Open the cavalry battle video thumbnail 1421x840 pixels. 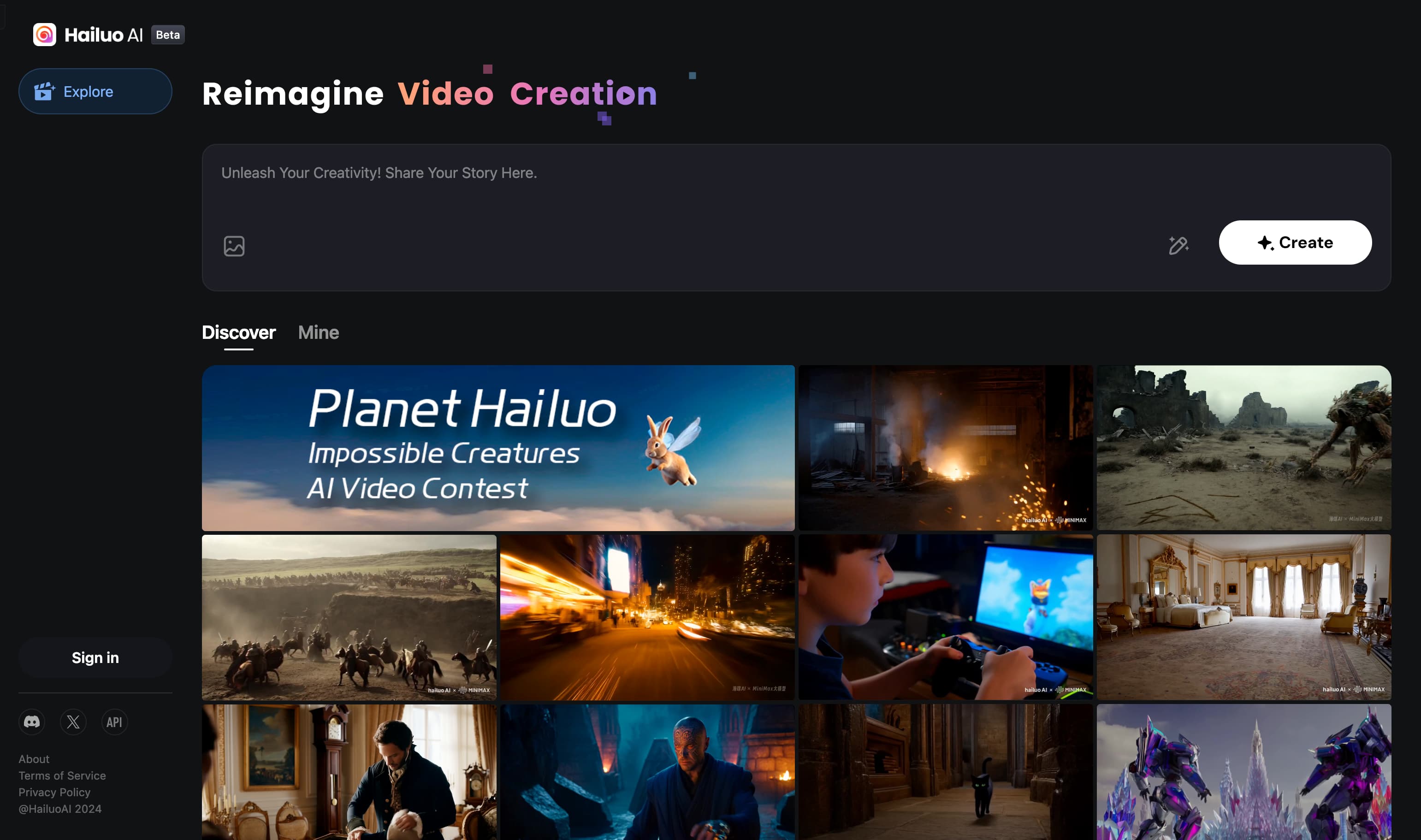coord(349,617)
